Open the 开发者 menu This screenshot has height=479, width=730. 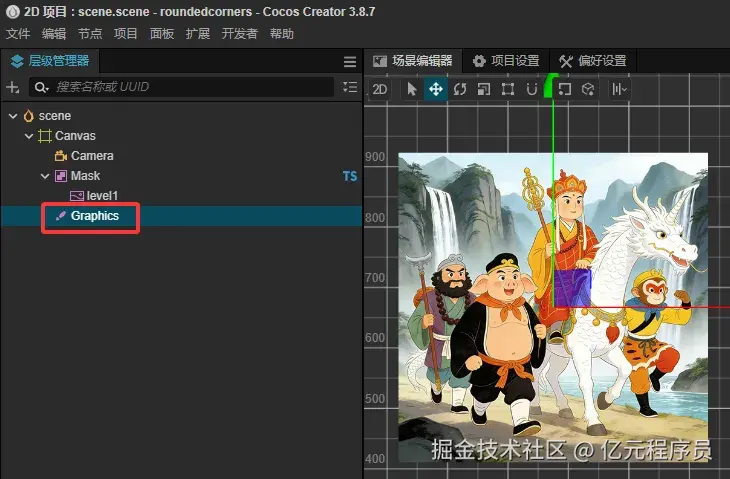240,34
